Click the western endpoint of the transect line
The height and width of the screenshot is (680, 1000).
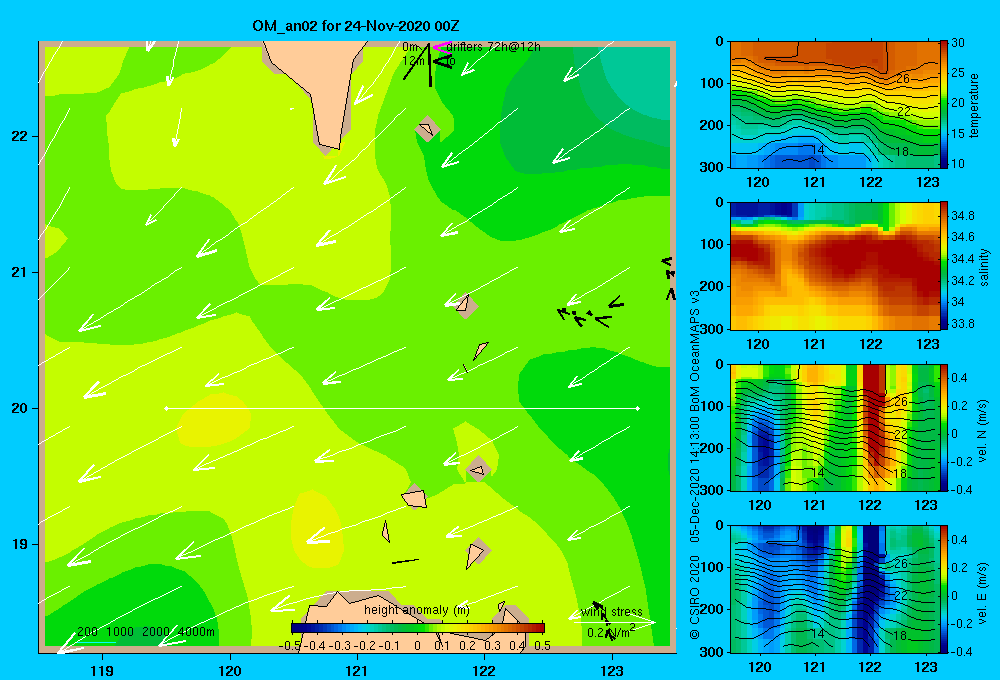[166, 408]
